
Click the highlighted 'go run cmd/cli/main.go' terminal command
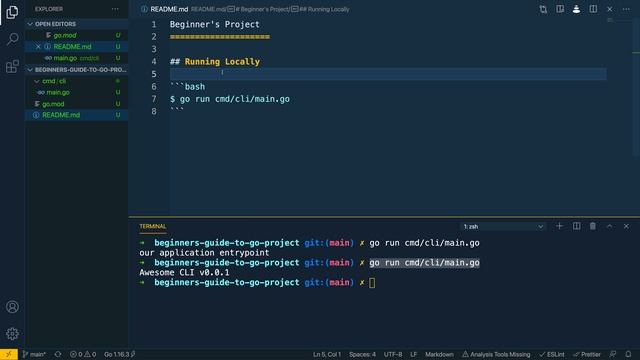[424, 263]
